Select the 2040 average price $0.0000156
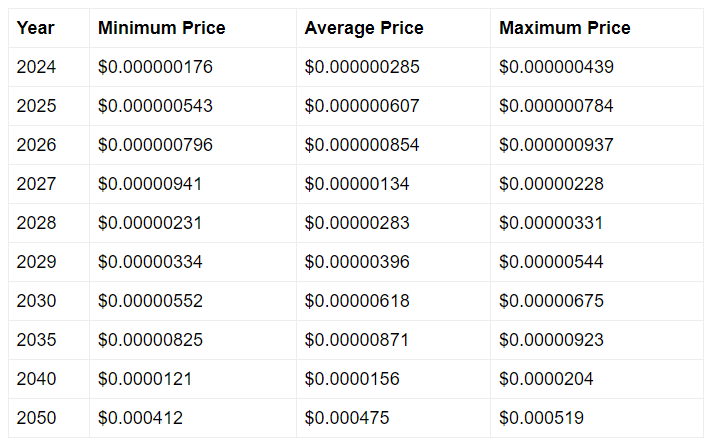The width and height of the screenshot is (715, 445). click(352, 378)
